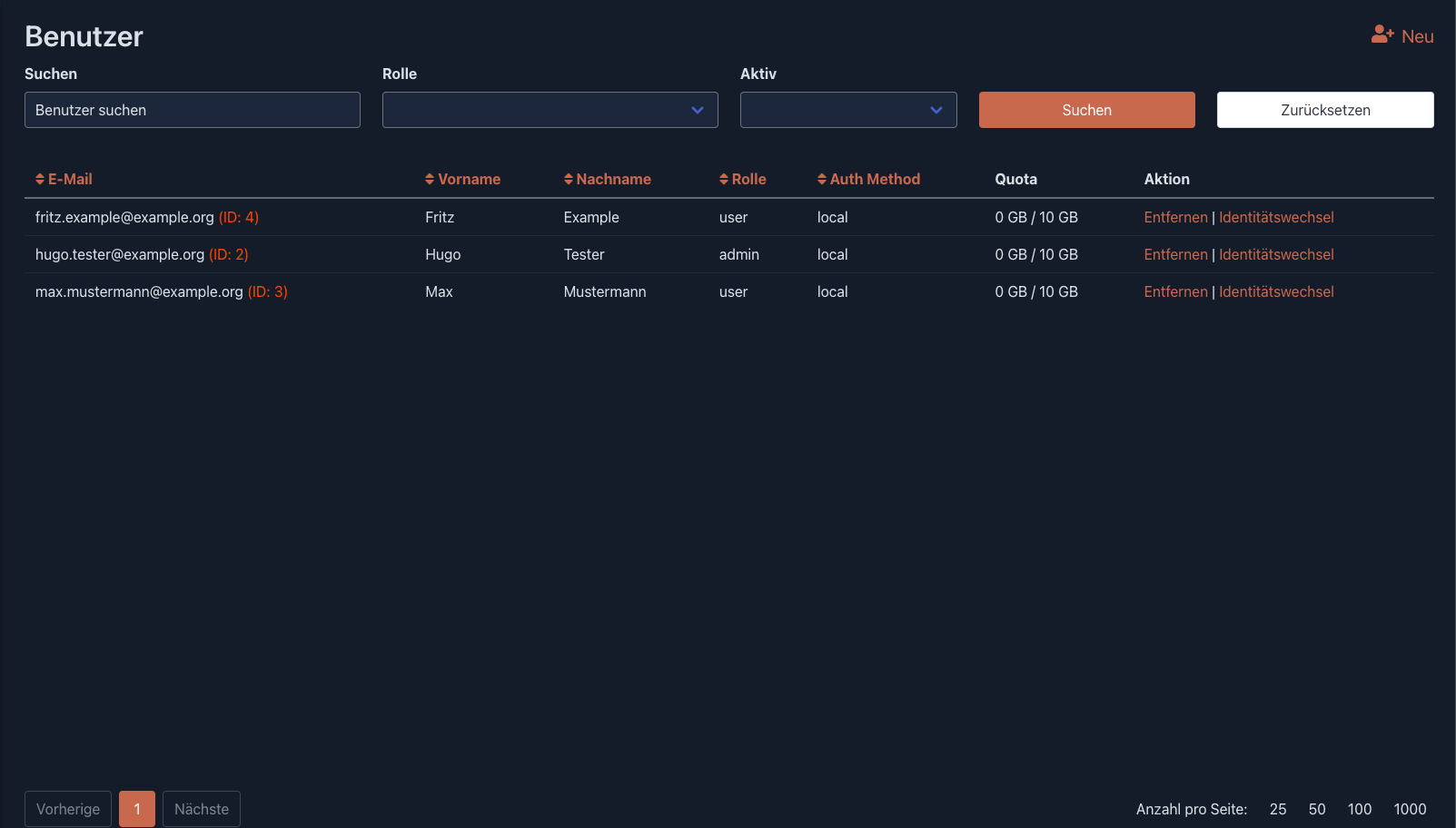The width and height of the screenshot is (1456, 828).
Task: Click the Quota column header
Action: click(x=1015, y=180)
